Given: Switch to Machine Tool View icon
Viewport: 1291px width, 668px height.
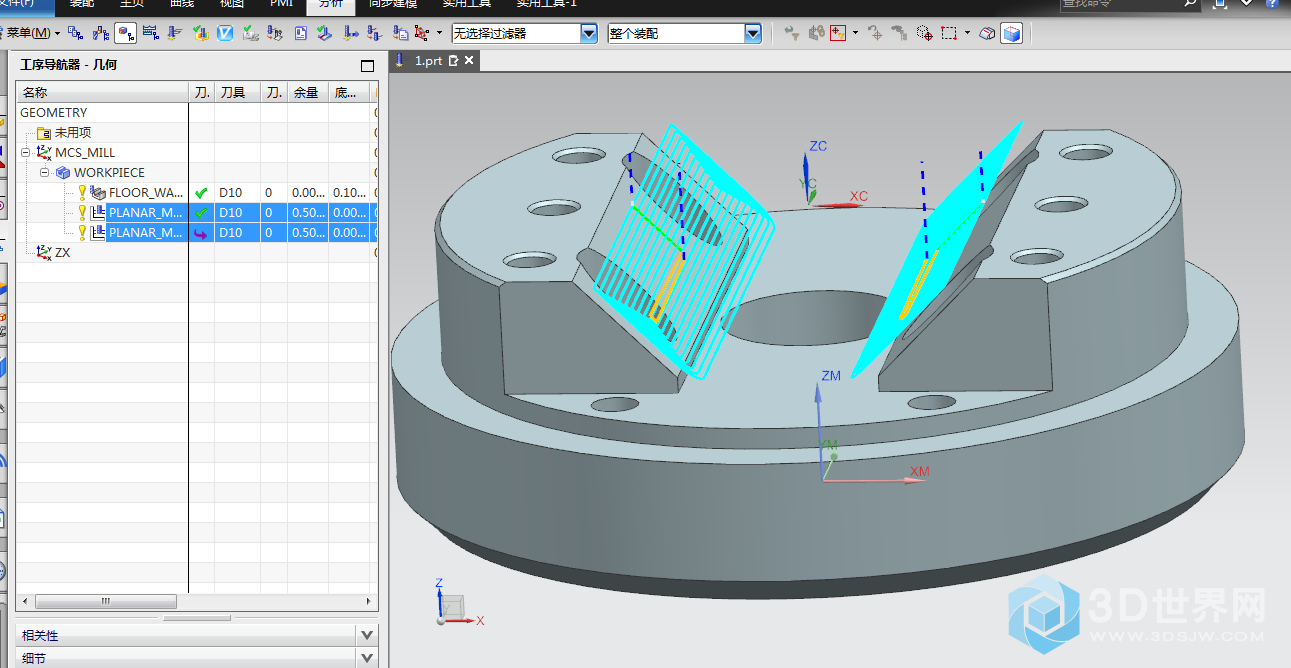Looking at the screenshot, I should click(x=101, y=33).
